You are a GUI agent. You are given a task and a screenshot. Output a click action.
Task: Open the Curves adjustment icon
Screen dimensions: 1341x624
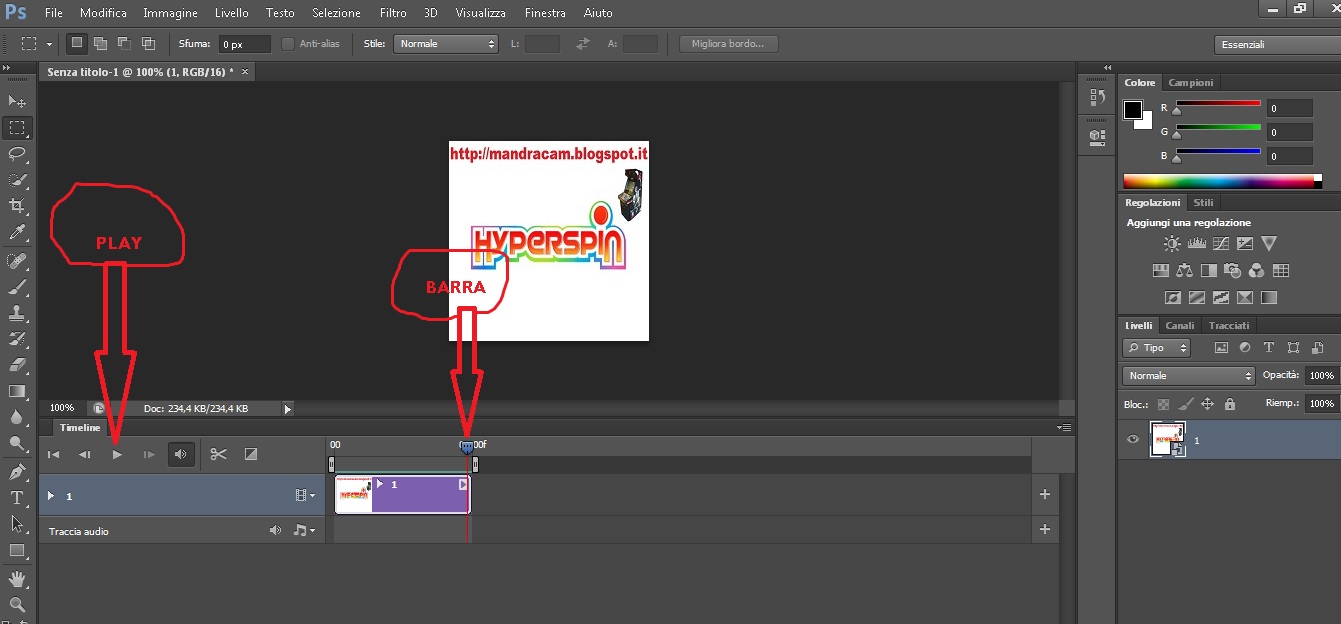coord(1219,242)
